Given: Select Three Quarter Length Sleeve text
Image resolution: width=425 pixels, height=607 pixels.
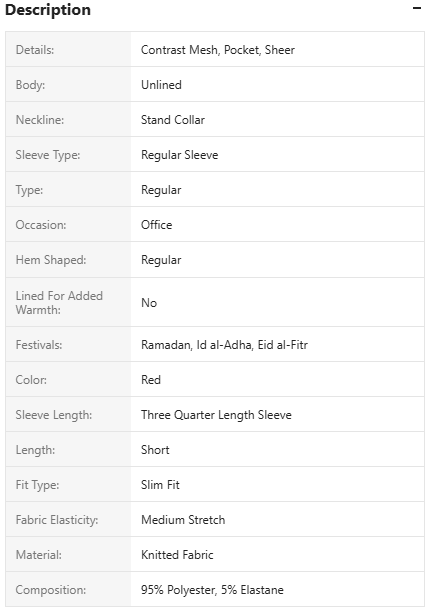Looking at the screenshot, I should tap(216, 415).
